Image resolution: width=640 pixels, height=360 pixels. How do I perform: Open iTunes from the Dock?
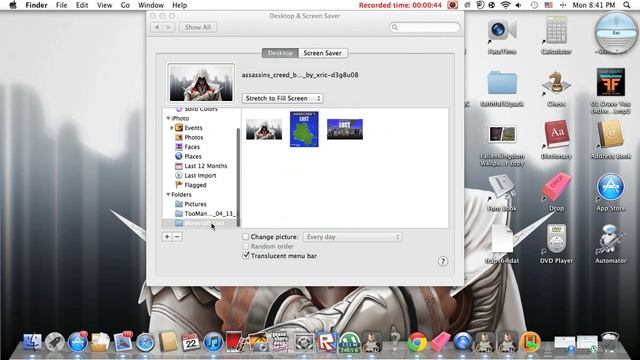213,342
